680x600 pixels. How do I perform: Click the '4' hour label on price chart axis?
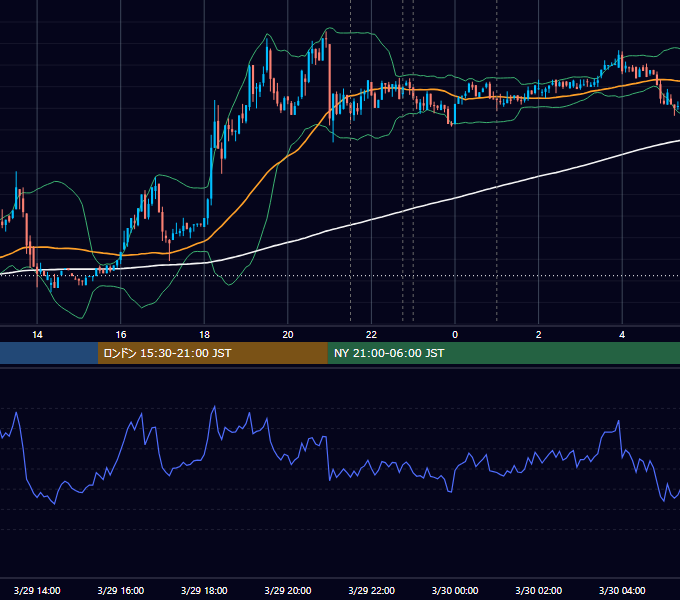click(x=622, y=335)
